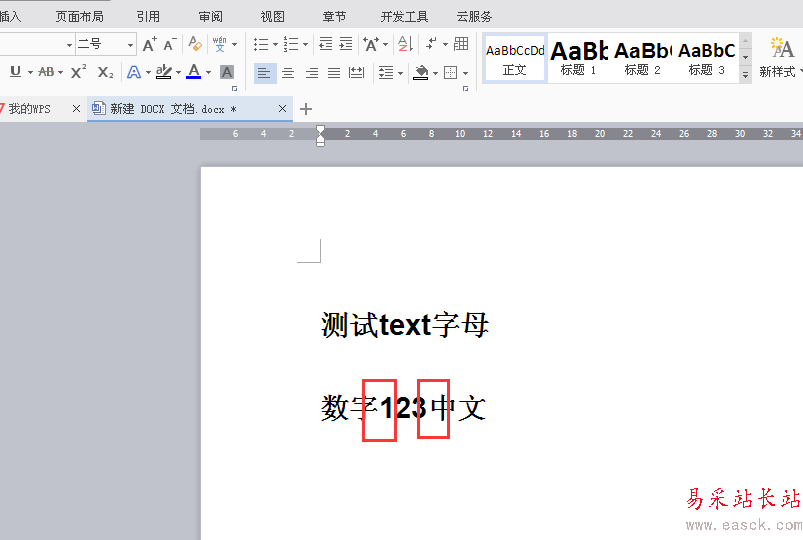Image resolution: width=803 pixels, height=540 pixels.
Task: Apply text effects outlined A
Action: coord(134,72)
